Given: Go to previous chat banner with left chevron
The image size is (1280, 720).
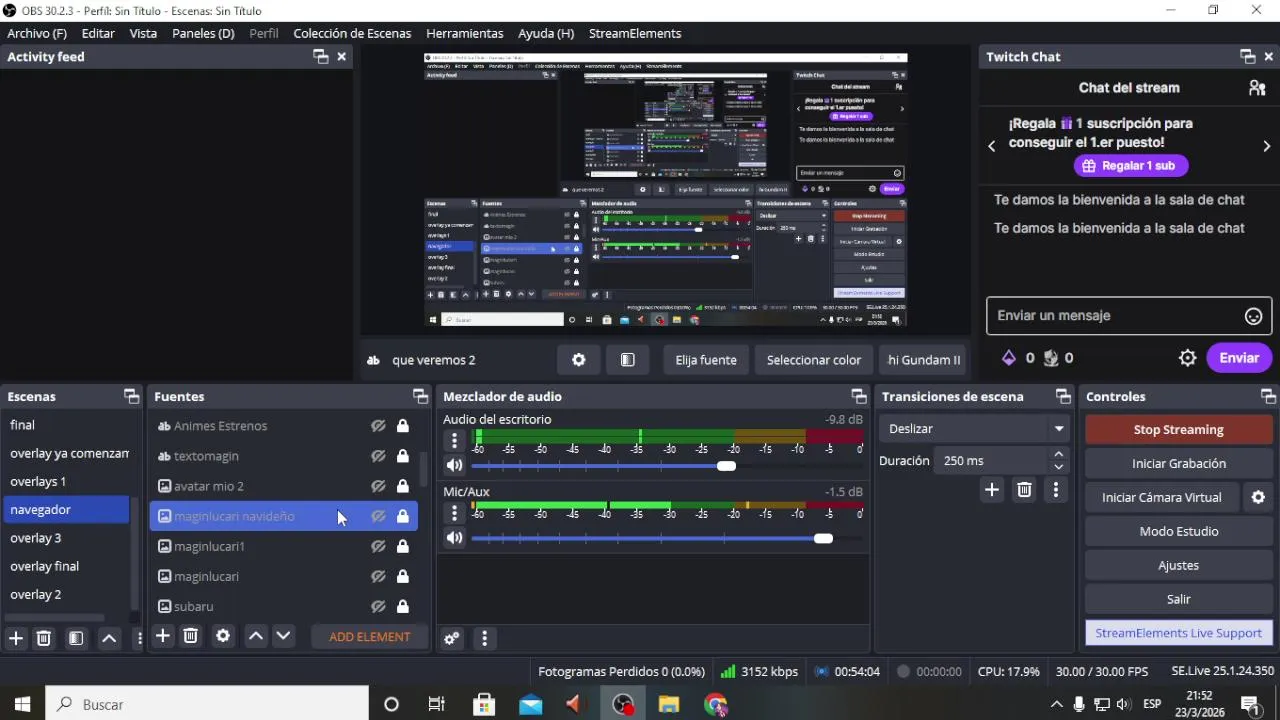Looking at the screenshot, I should (x=992, y=146).
